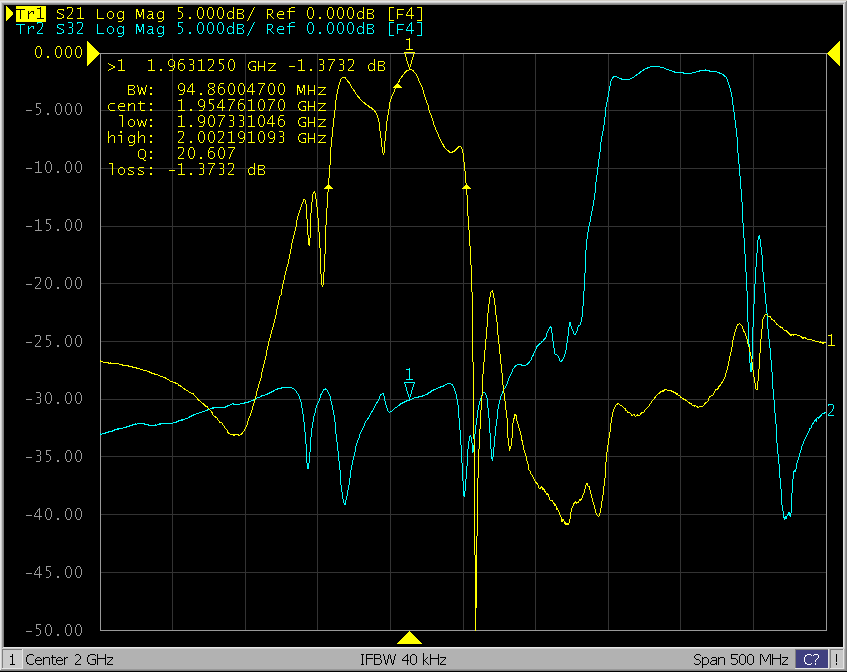Open Tr2 S32 measurement parameter
The height and width of the screenshot is (672, 847).
[71, 28]
